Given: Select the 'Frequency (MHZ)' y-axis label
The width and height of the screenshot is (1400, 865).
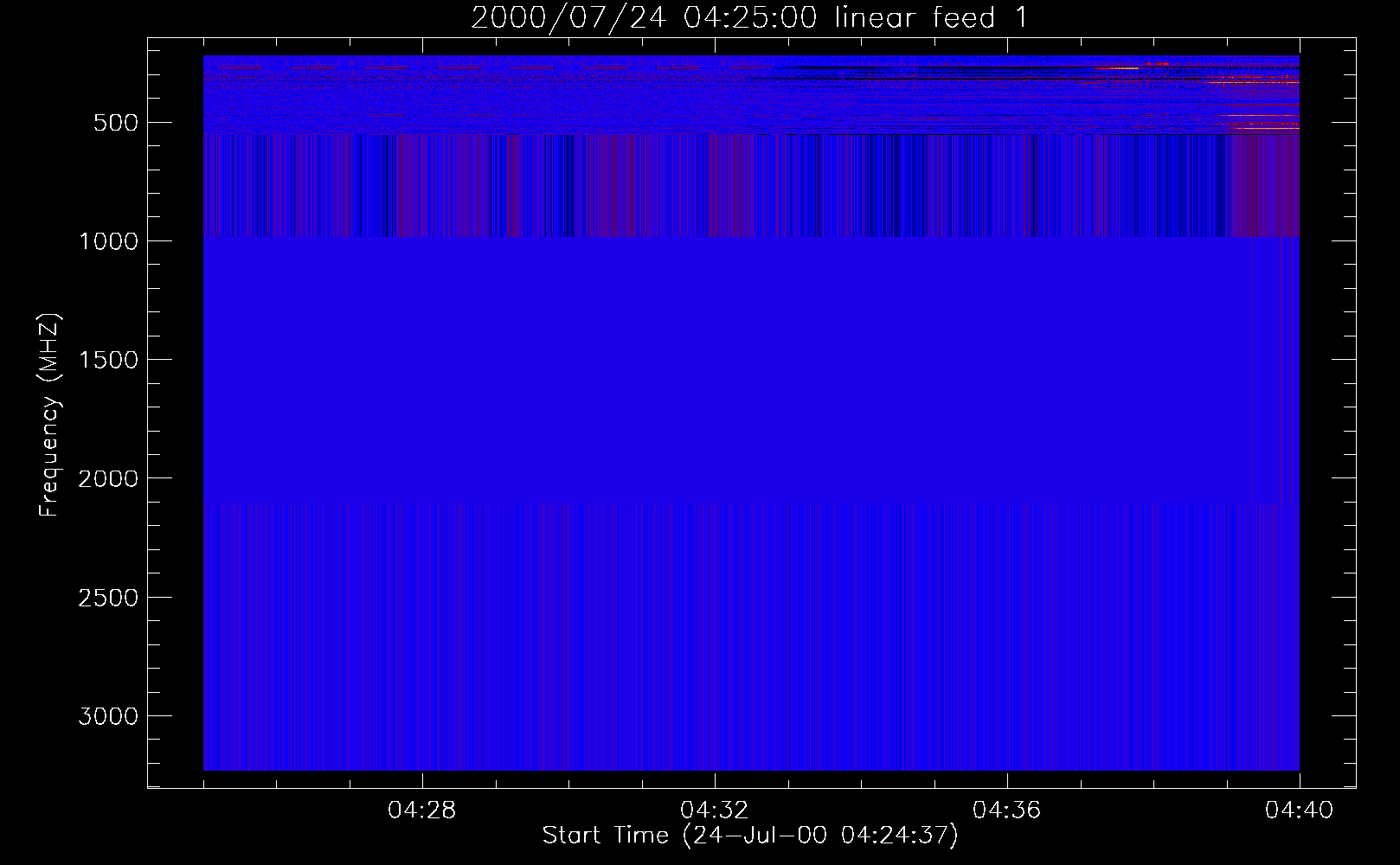Looking at the screenshot, I should pyautogui.click(x=50, y=415).
